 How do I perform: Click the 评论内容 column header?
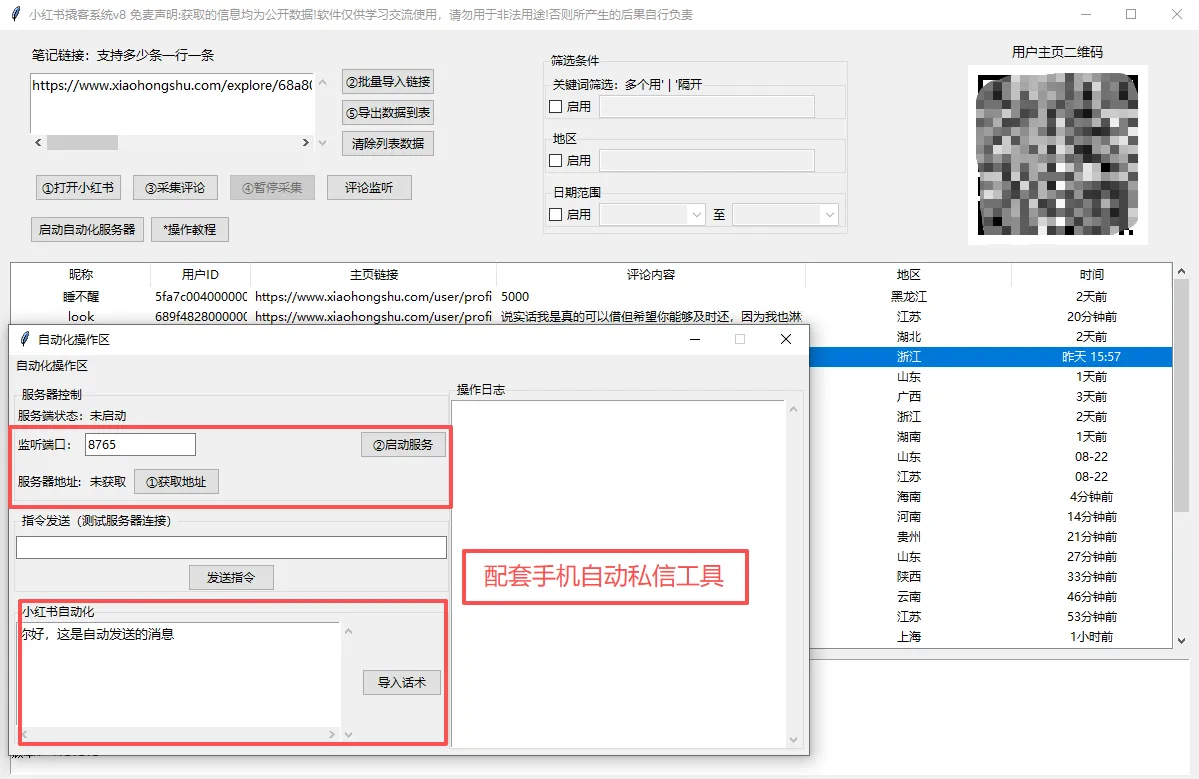pos(650,275)
